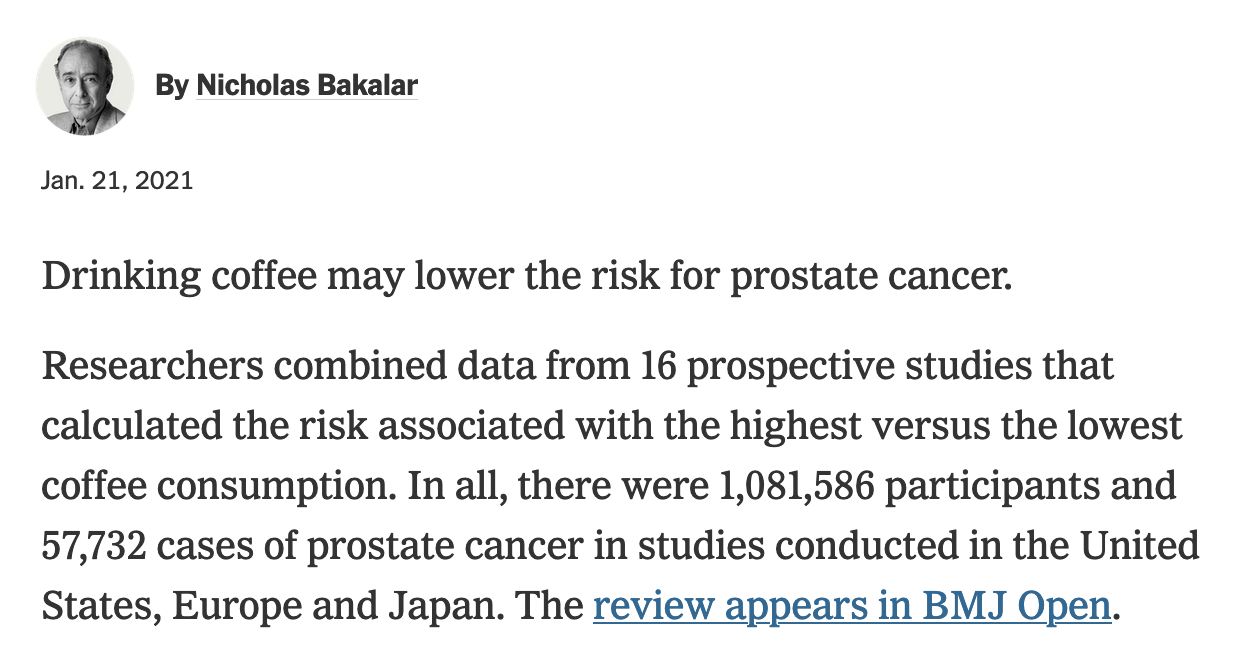Open the Nicholas Bakalar author link

point(306,86)
